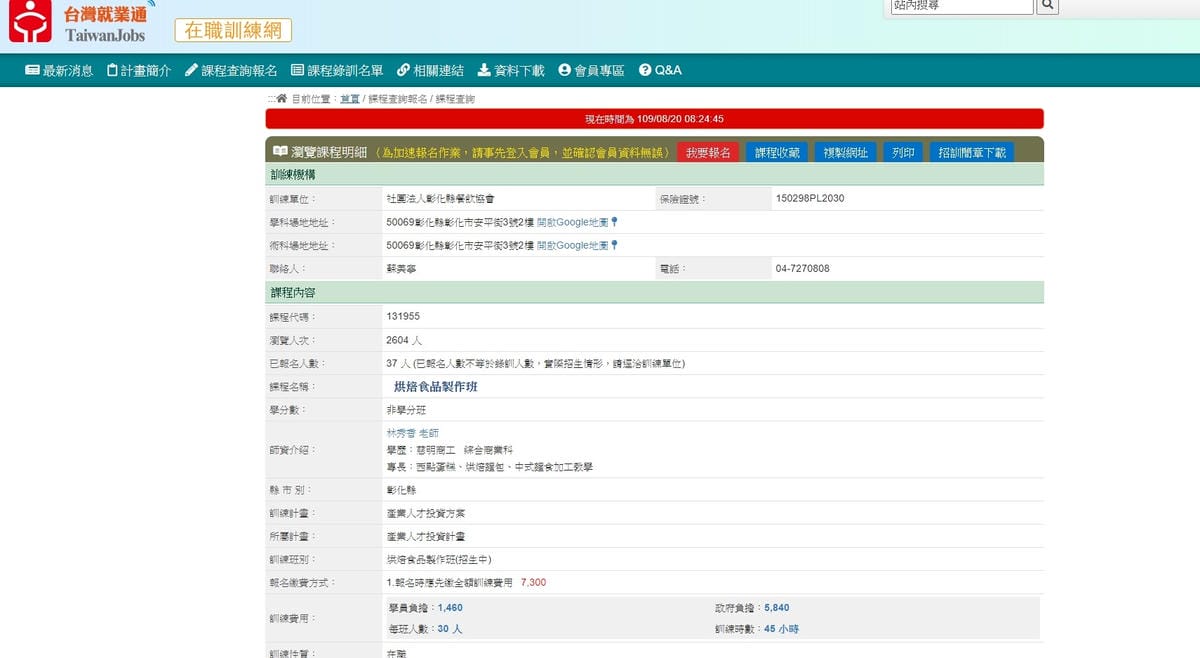
Task: Open the 相關連結 menu
Action: click(430, 70)
